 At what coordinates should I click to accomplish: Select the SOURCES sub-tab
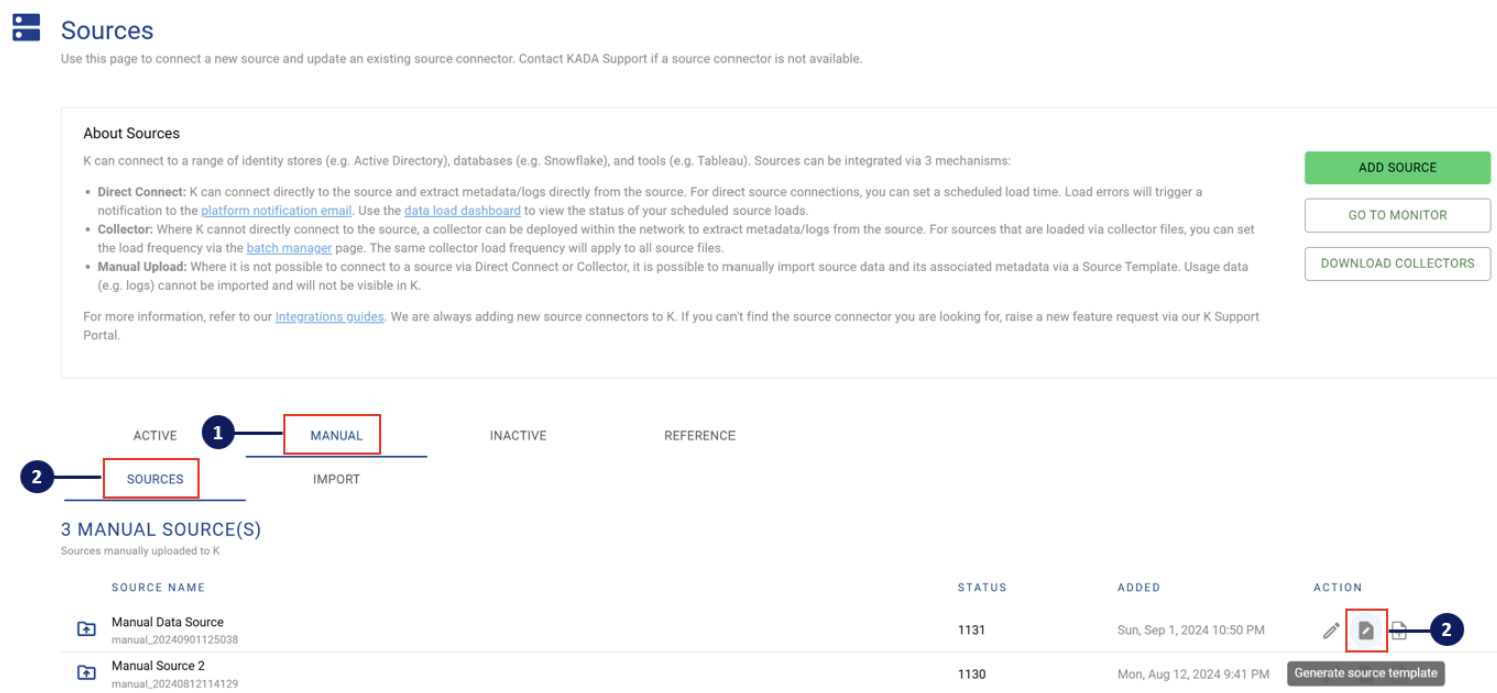coord(155,479)
